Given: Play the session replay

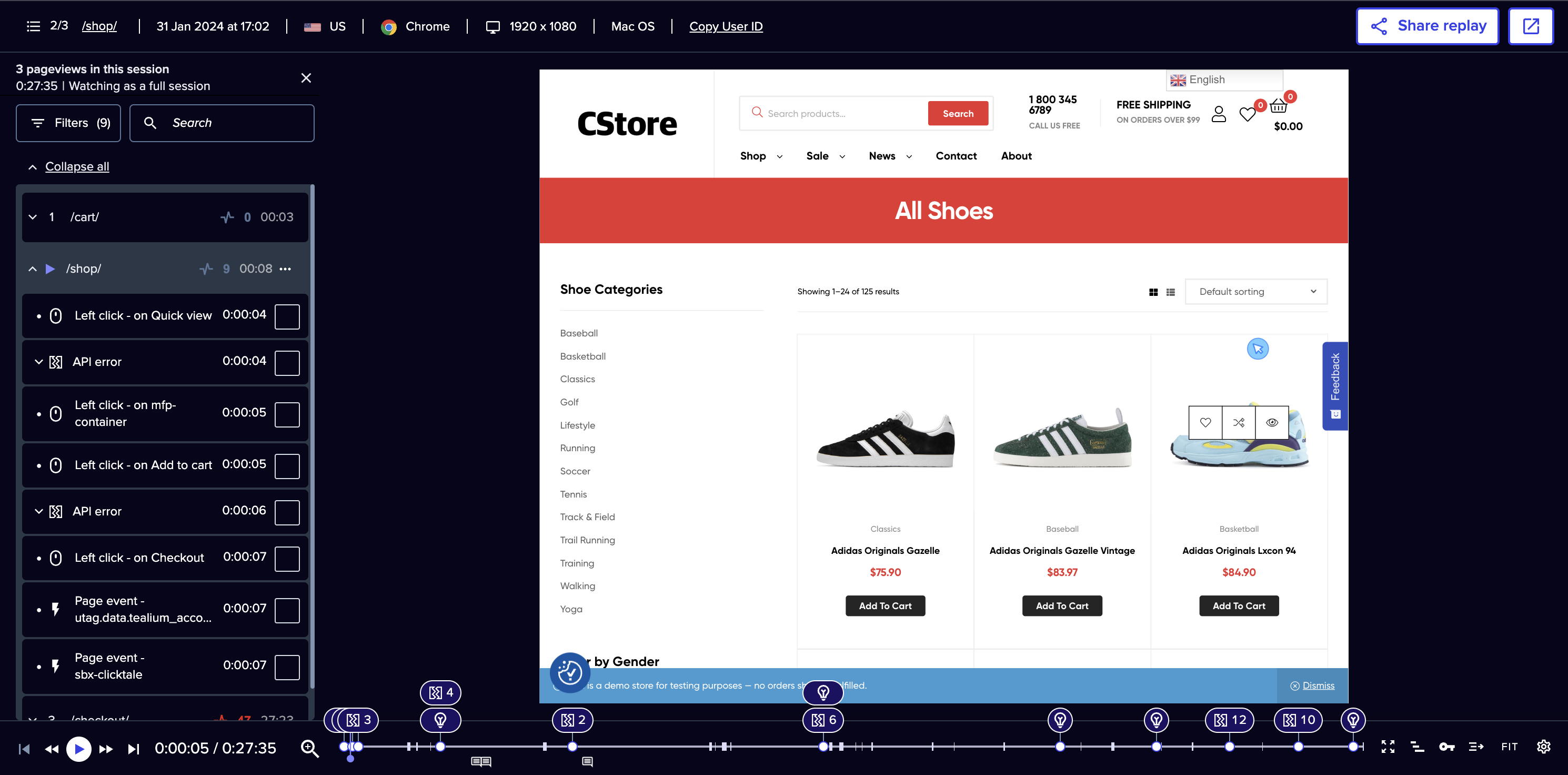Looking at the screenshot, I should pos(78,749).
